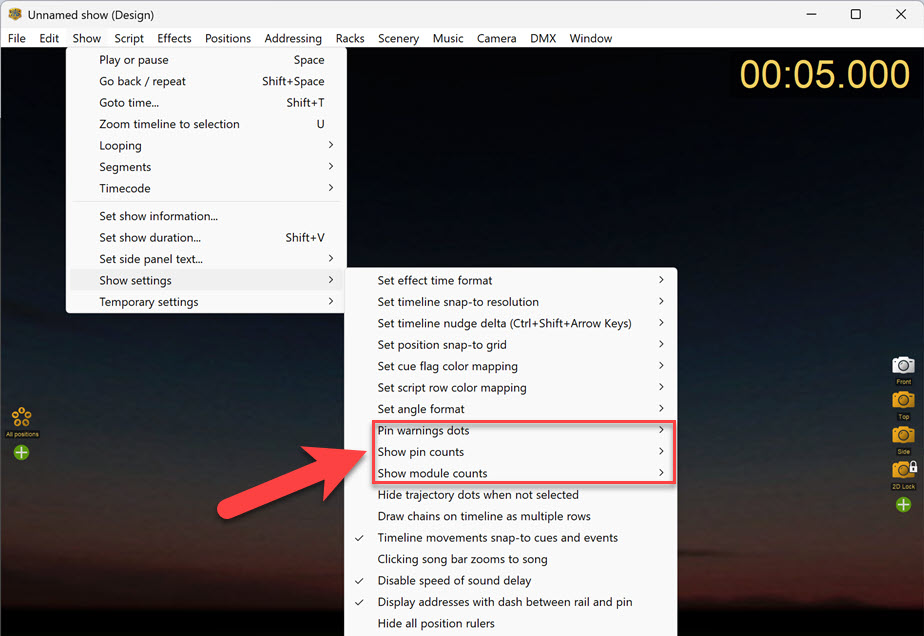Uncheck Timeline movements snap-to cues and events

(x=497, y=538)
